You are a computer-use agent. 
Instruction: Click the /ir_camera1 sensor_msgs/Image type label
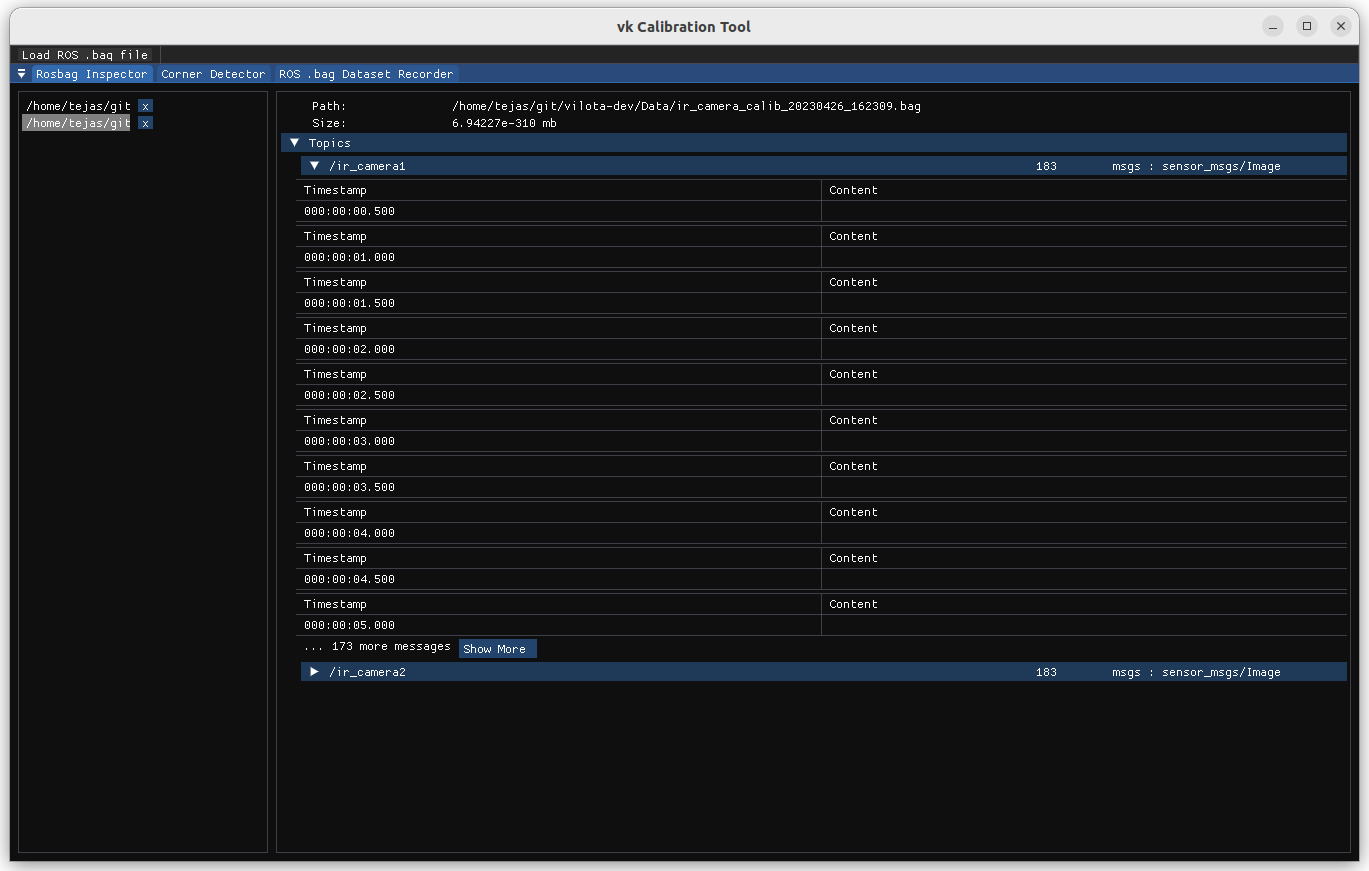[x=1221, y=166]
